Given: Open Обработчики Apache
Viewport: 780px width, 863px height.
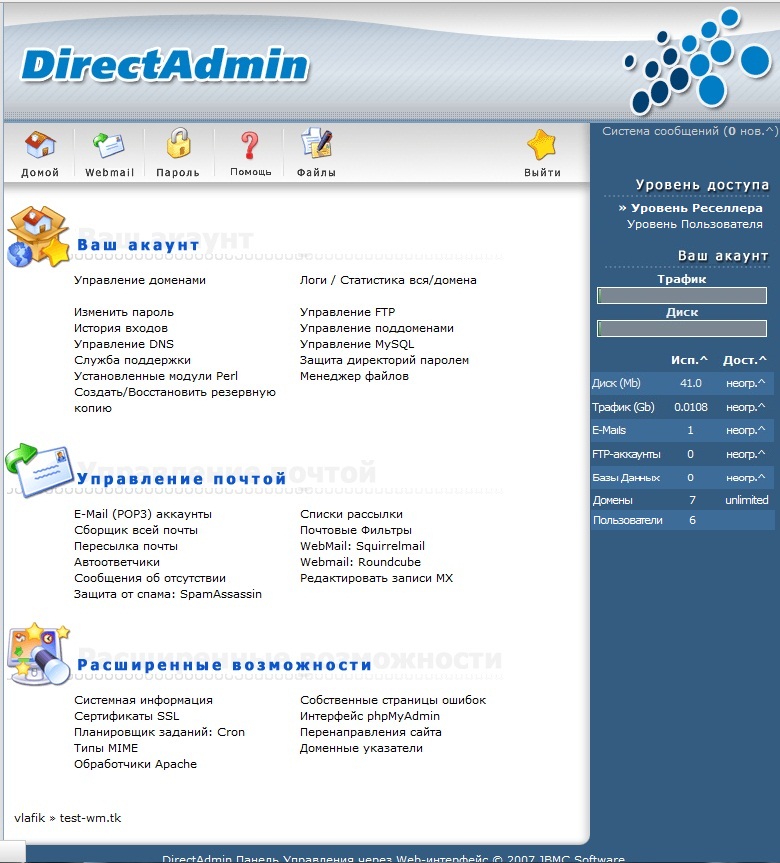Looking at the screenshot, I should (135, 764).
